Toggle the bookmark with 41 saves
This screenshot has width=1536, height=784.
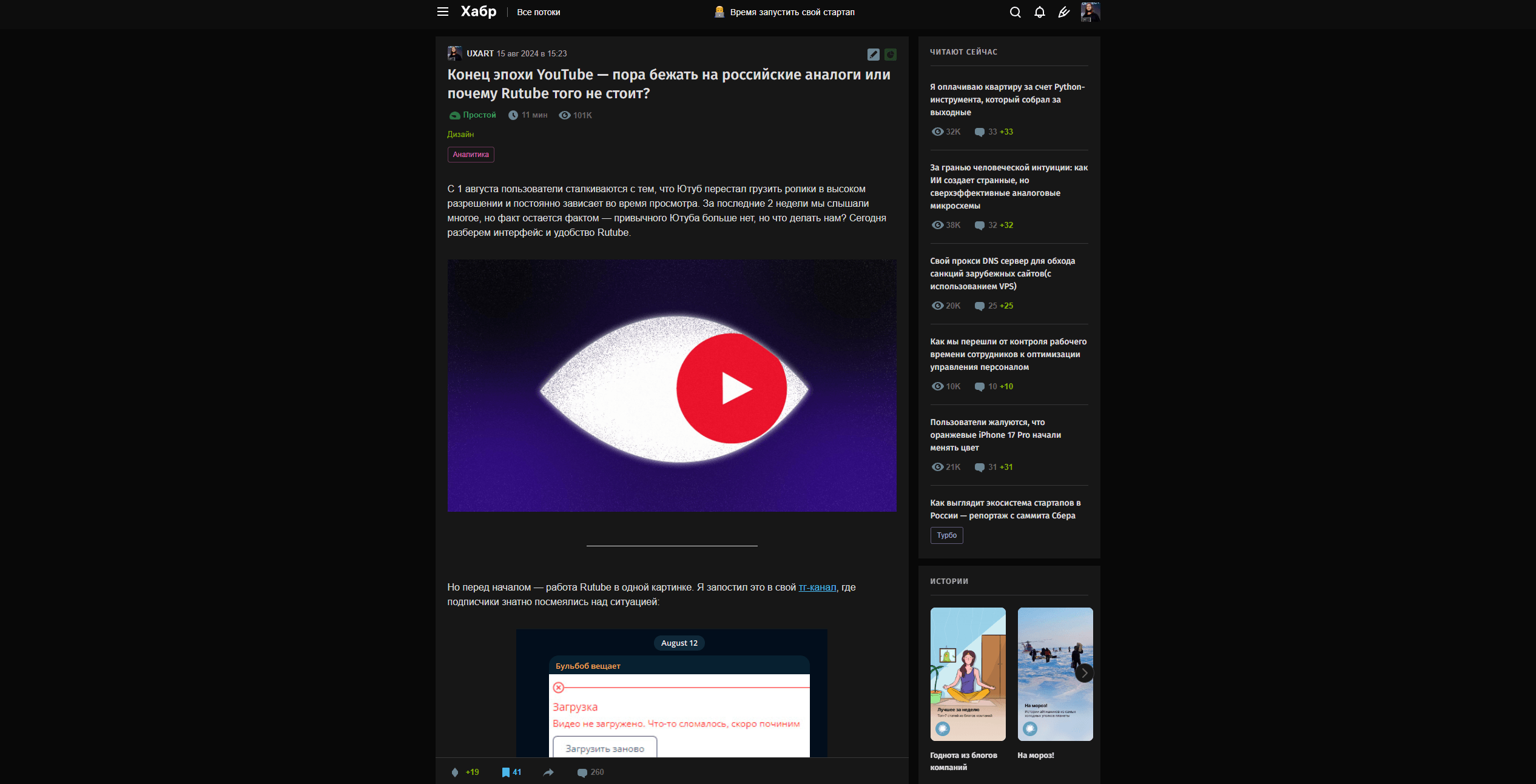pyautogui.click(x=505, y=772)
